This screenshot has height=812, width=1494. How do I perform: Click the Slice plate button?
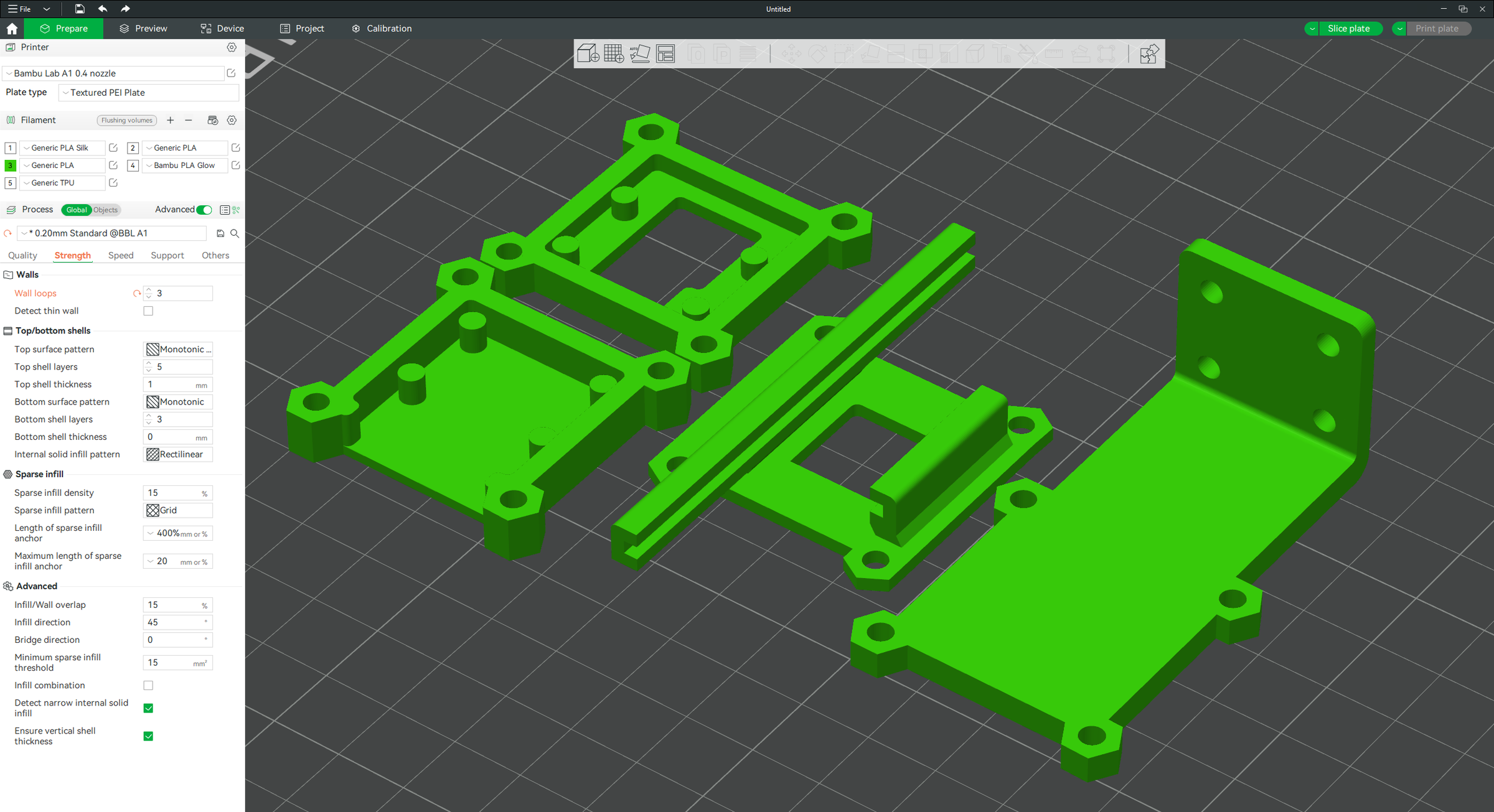[x=1350, y=29]
